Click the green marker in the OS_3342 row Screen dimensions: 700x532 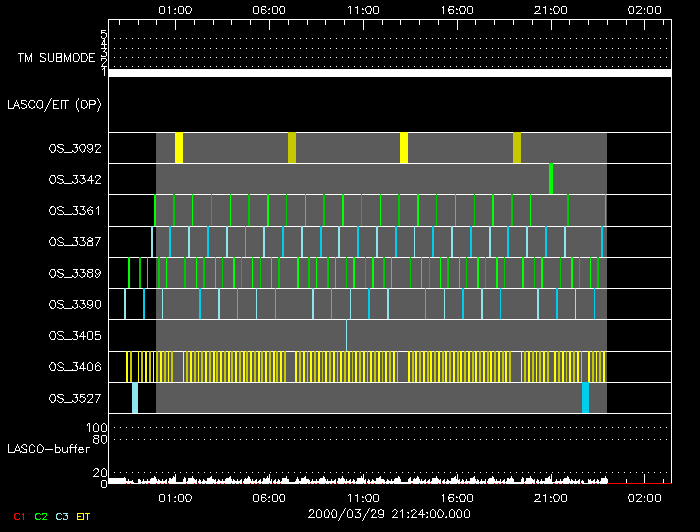[x=551, y=179]
